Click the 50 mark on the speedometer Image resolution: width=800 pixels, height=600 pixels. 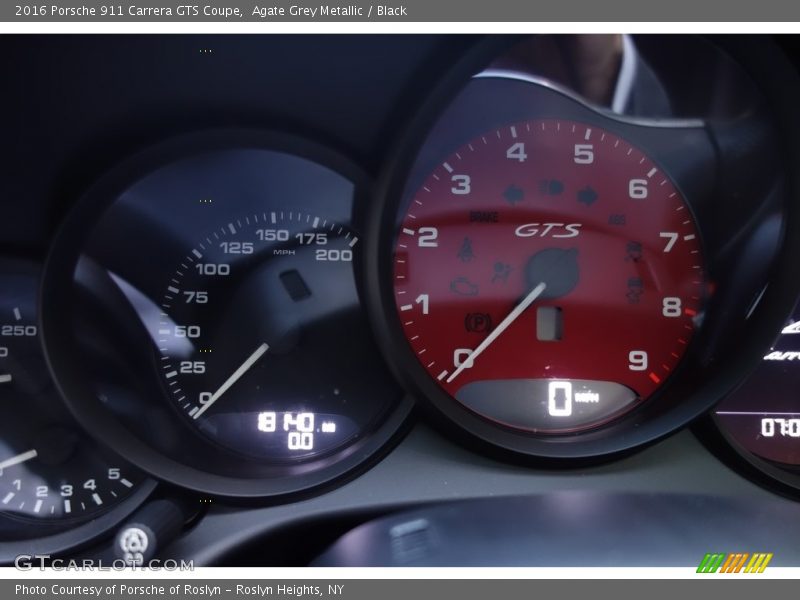click(187, 332)
